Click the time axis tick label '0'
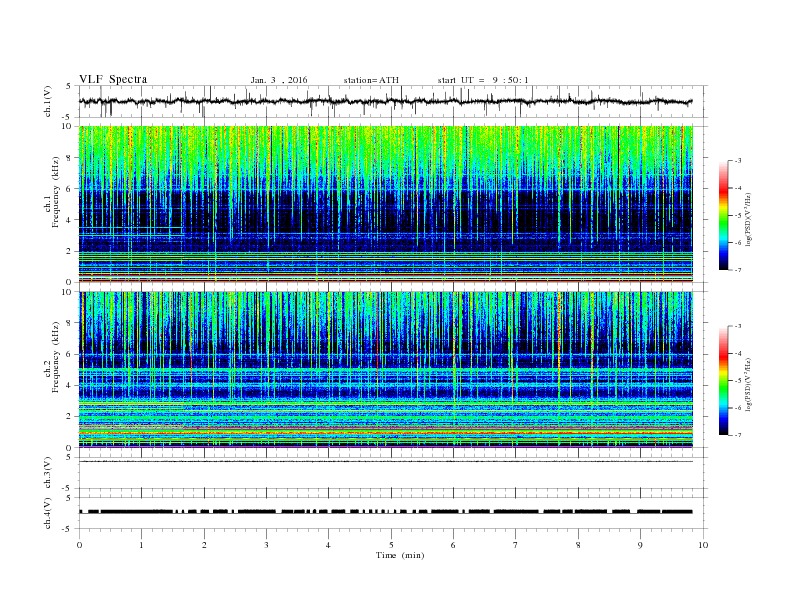The height and width of the screenshot is (612, 792). 79,545
